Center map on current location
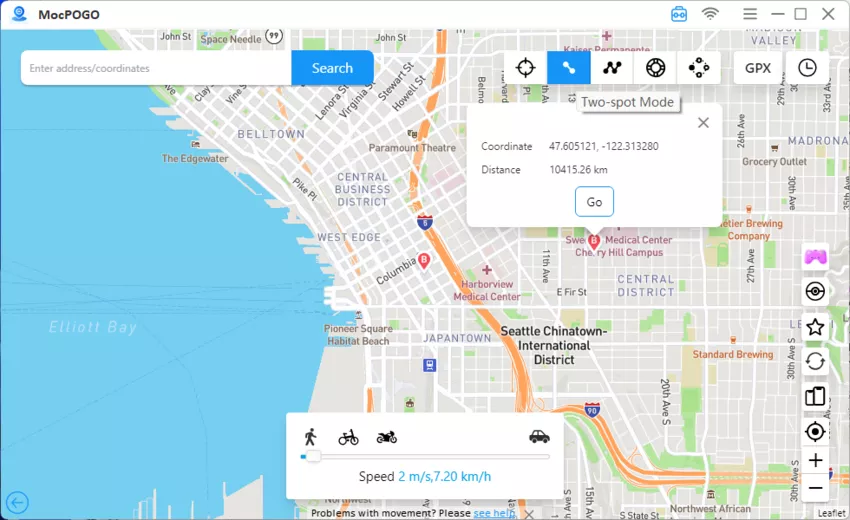Screen dimensions: 850x520 [815, 431]
